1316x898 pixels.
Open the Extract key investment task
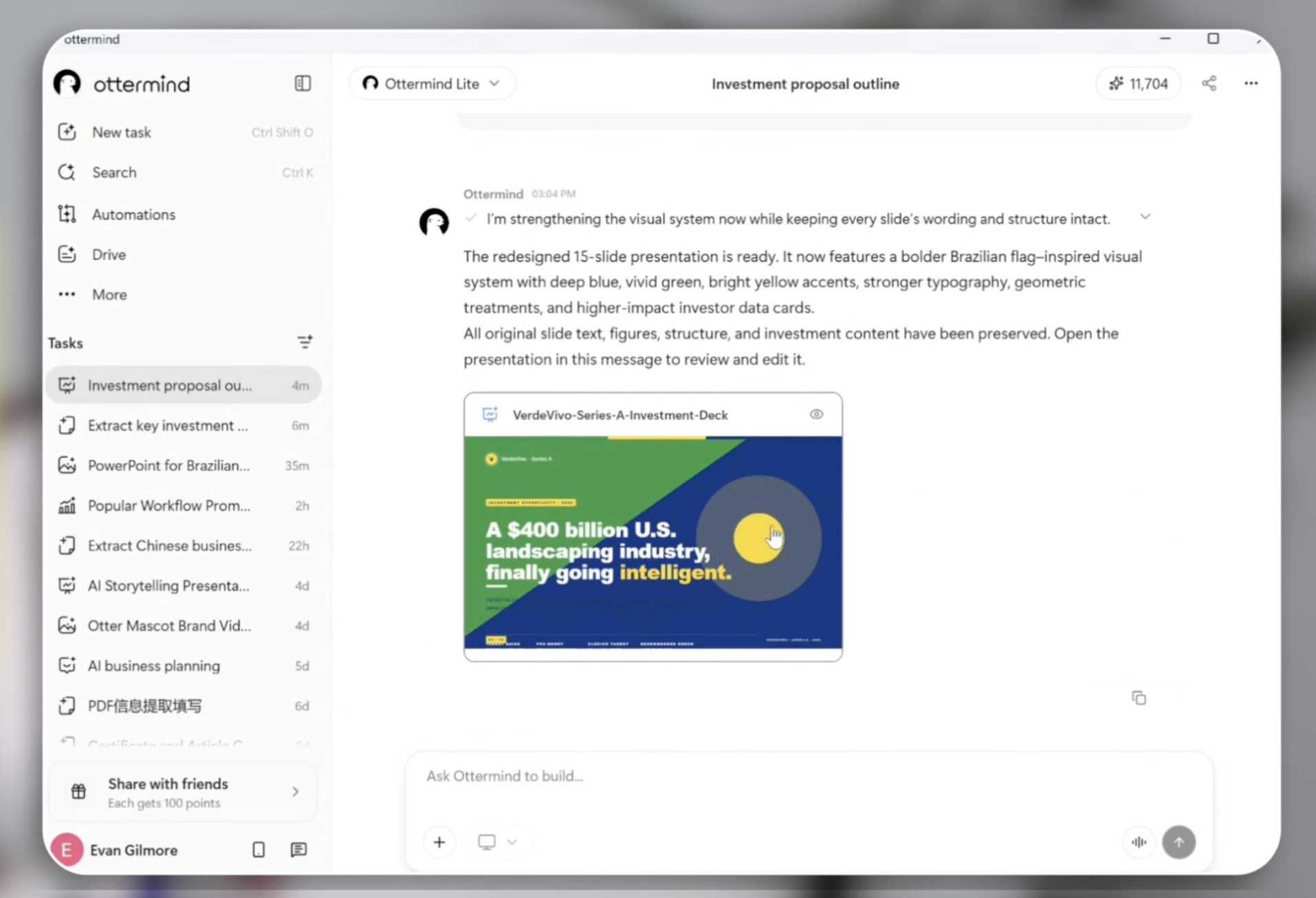tap(184, 425)
